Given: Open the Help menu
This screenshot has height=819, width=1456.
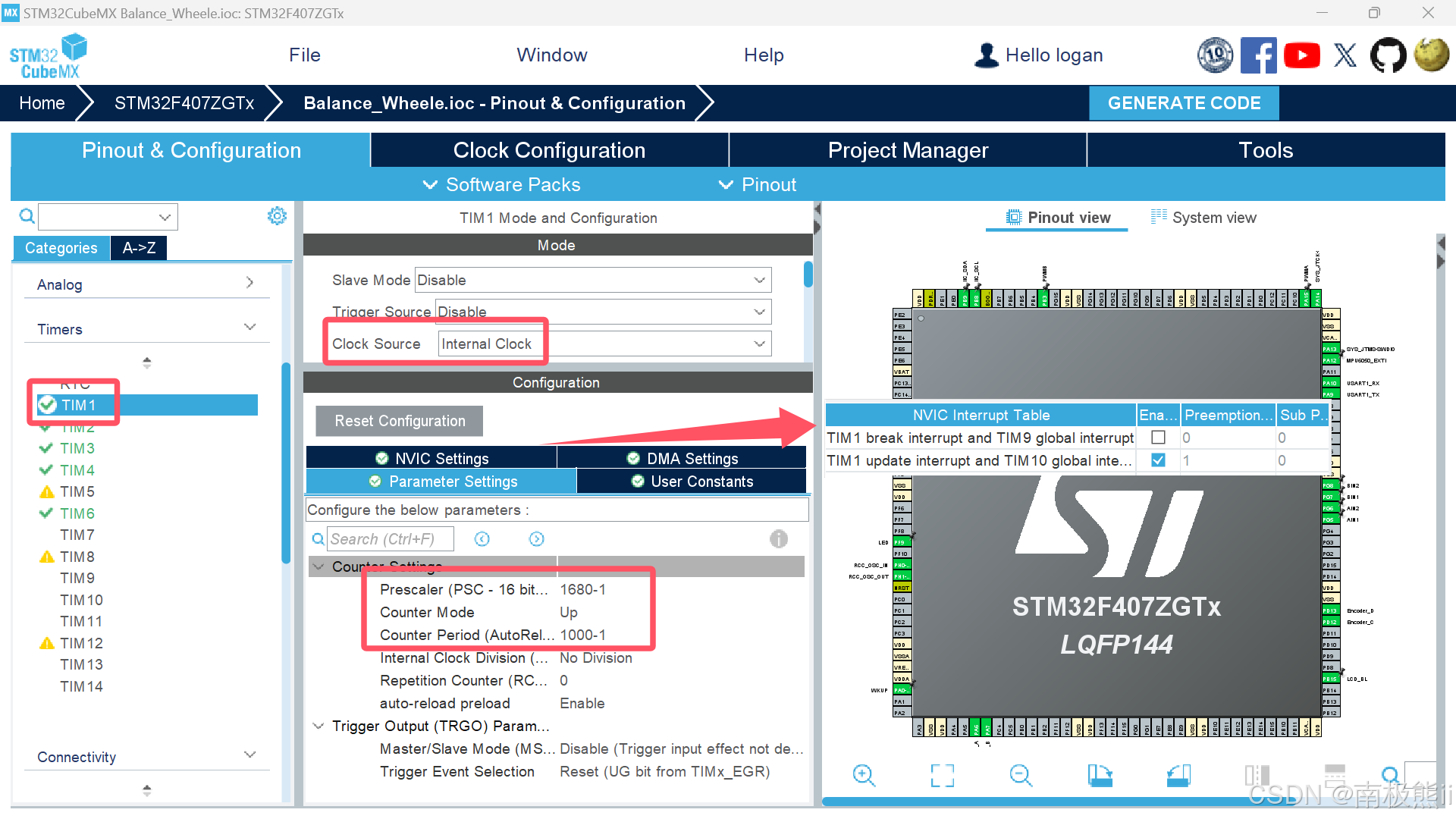Looking at the screenshot, I should [764, 55].
